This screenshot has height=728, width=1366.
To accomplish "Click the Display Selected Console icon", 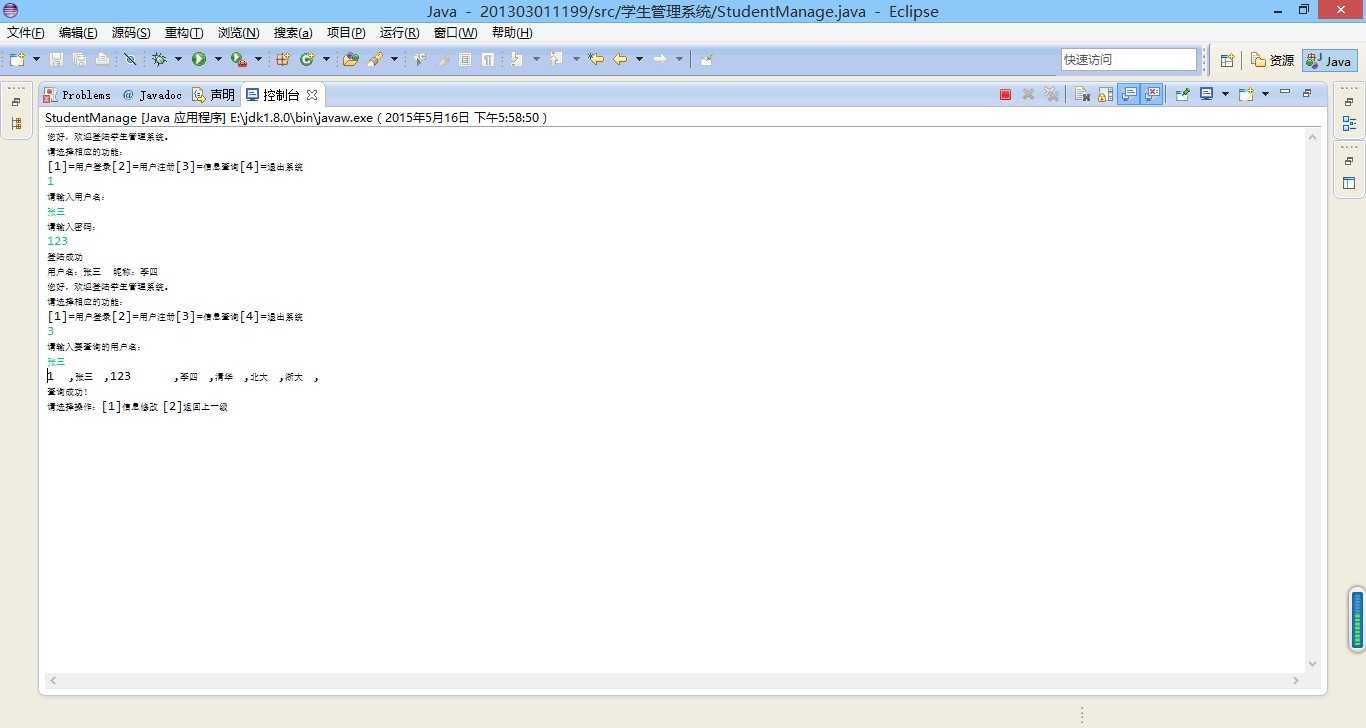I will point(1207,95).
